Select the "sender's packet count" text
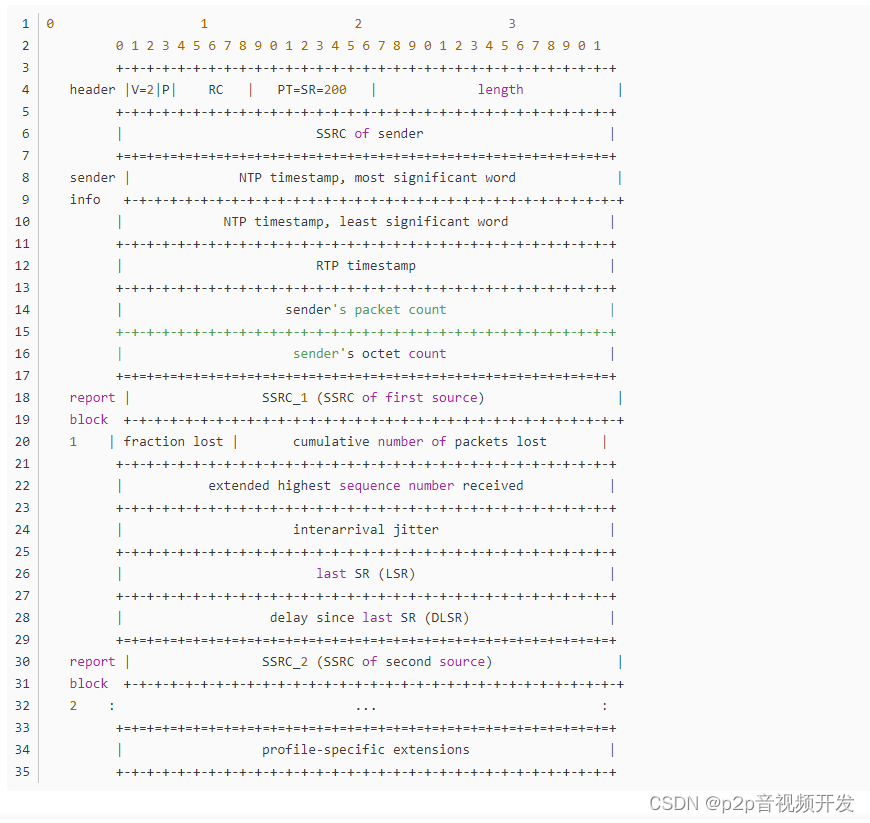Image resolution: width=870 pixels, height=823 pixels. pyautogui.click(x=368, y=309)
